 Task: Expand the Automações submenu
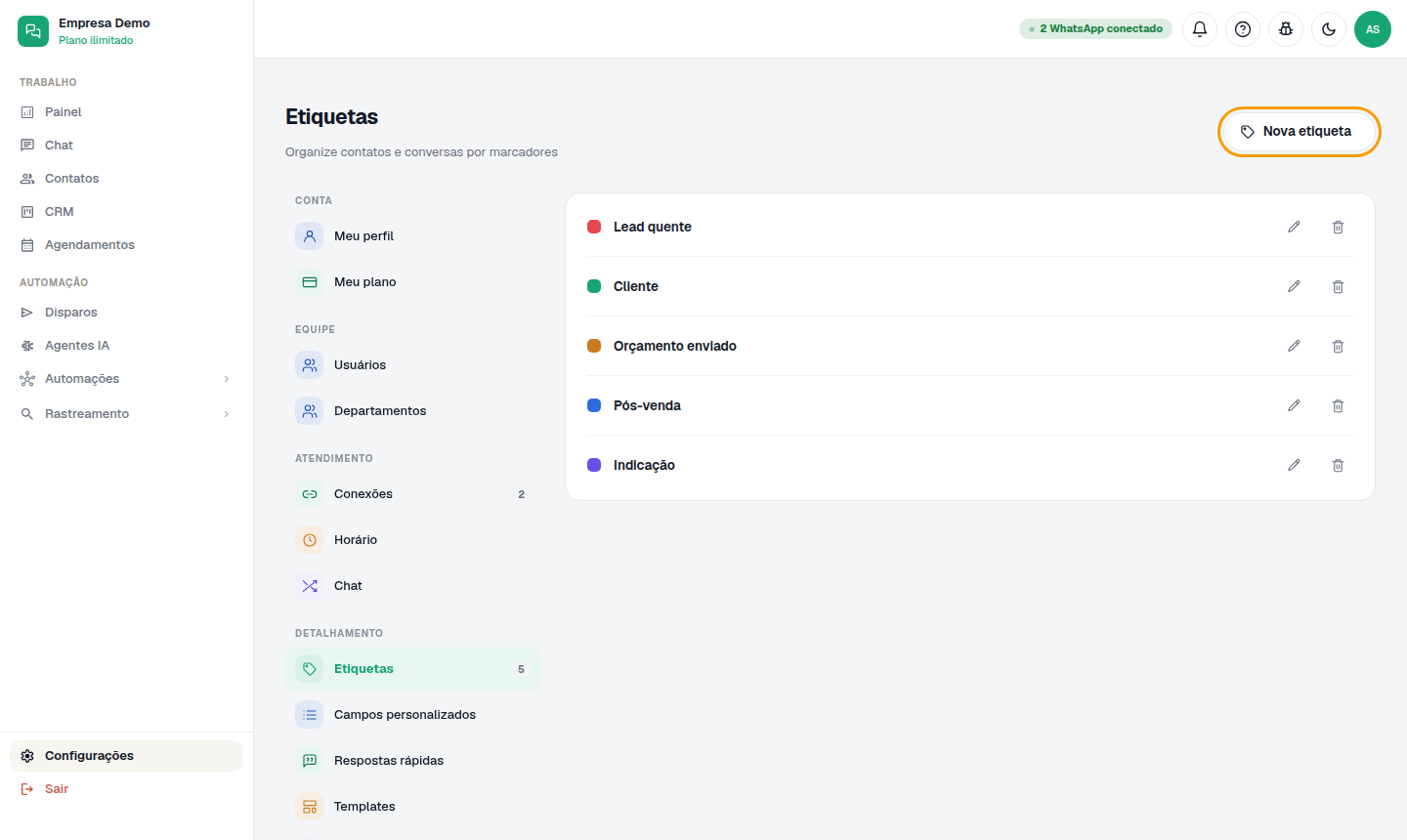pos(126,379)
